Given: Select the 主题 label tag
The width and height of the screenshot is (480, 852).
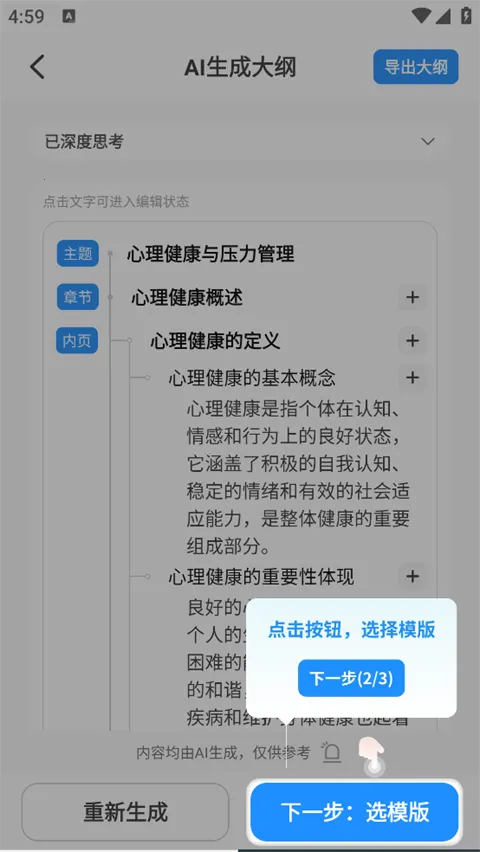Looking at the screenshot, I should click(78, 253).
